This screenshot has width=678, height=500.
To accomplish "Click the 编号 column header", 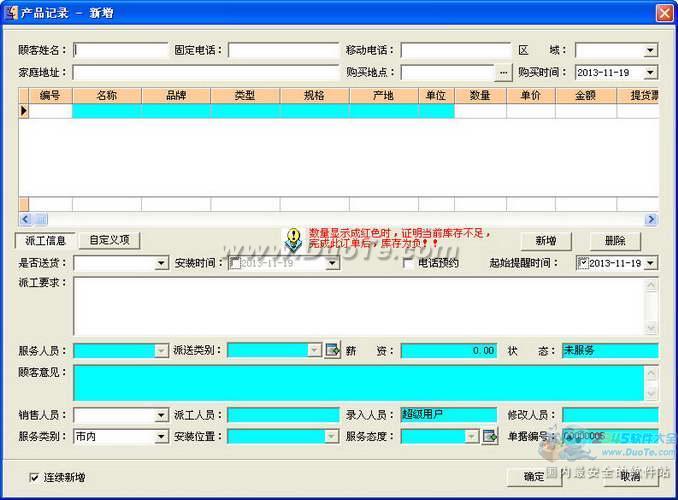I will pos(50,96).
